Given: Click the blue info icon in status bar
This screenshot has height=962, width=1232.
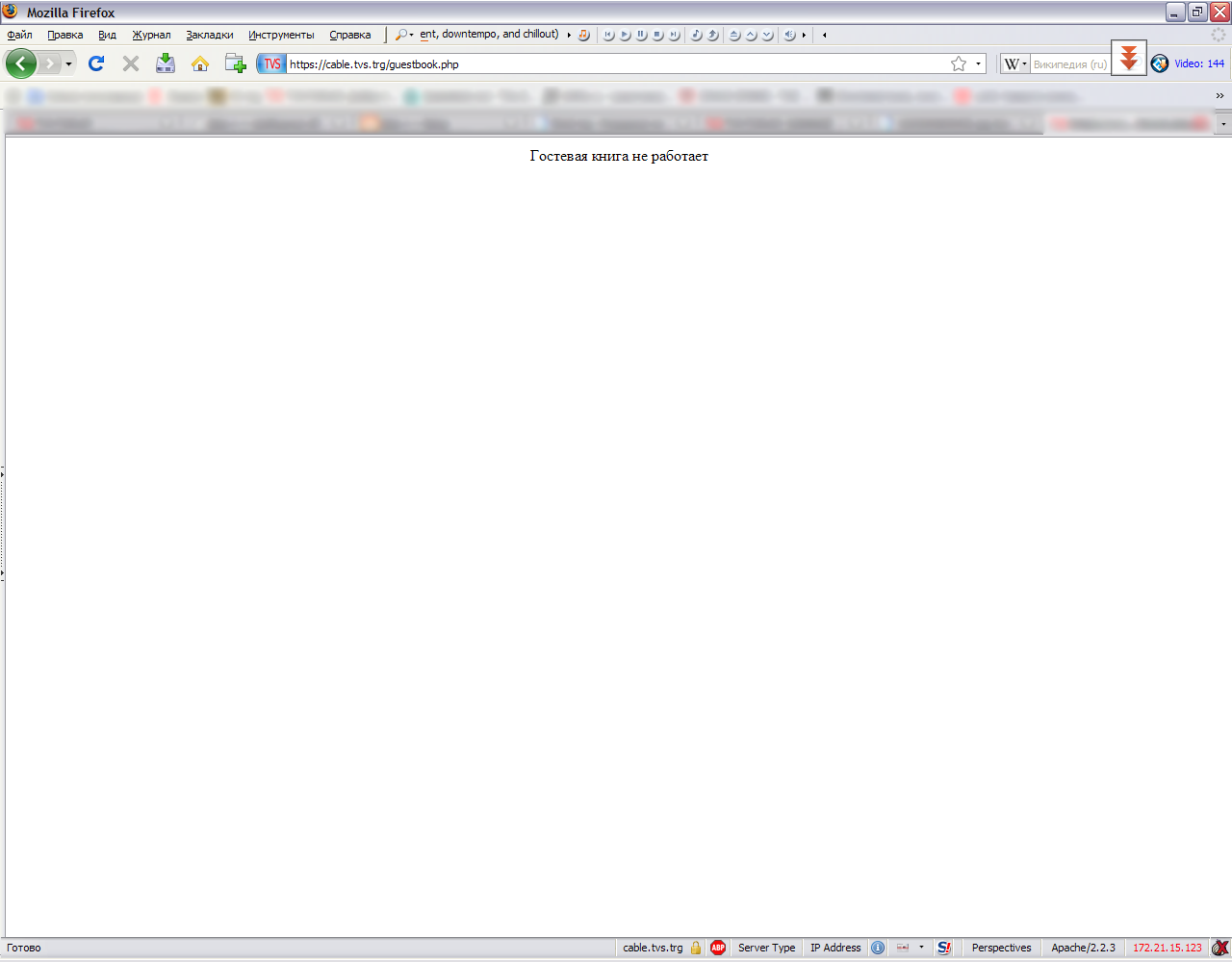Looking at the screenshot, I should click(x=878, y=948).
